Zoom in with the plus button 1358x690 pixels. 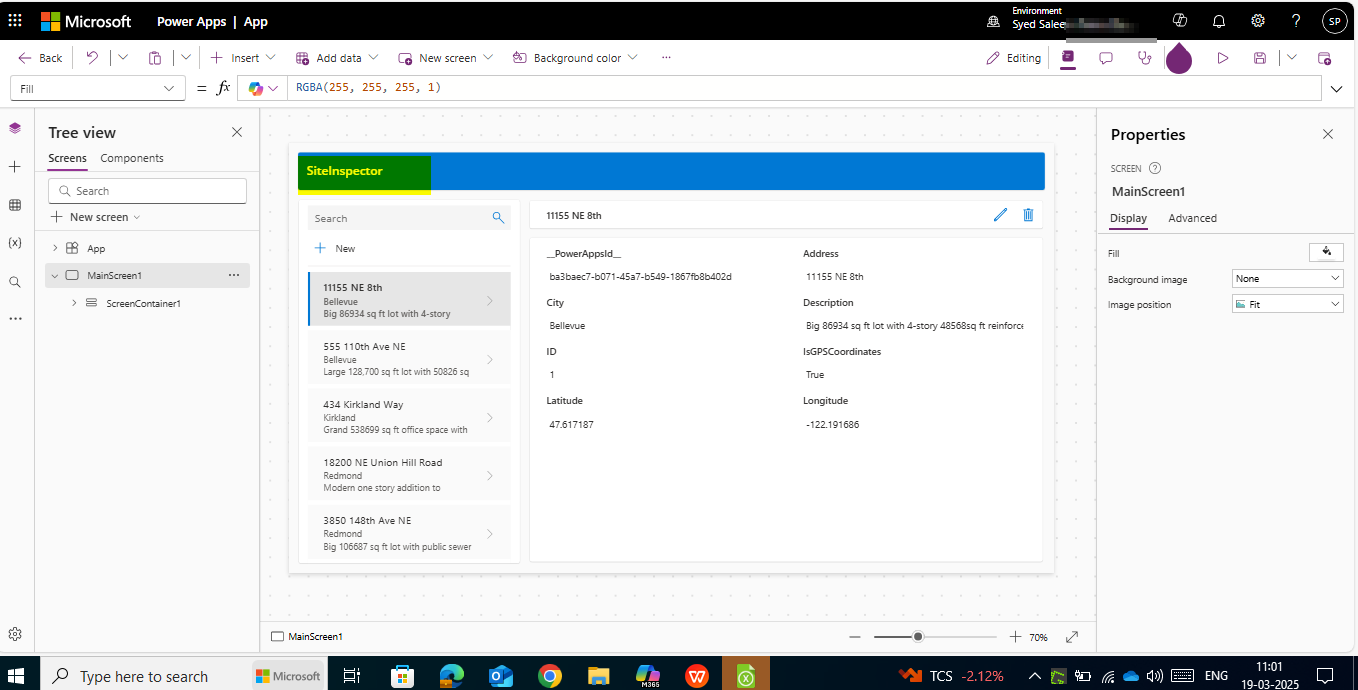[x=1015, y=637]
